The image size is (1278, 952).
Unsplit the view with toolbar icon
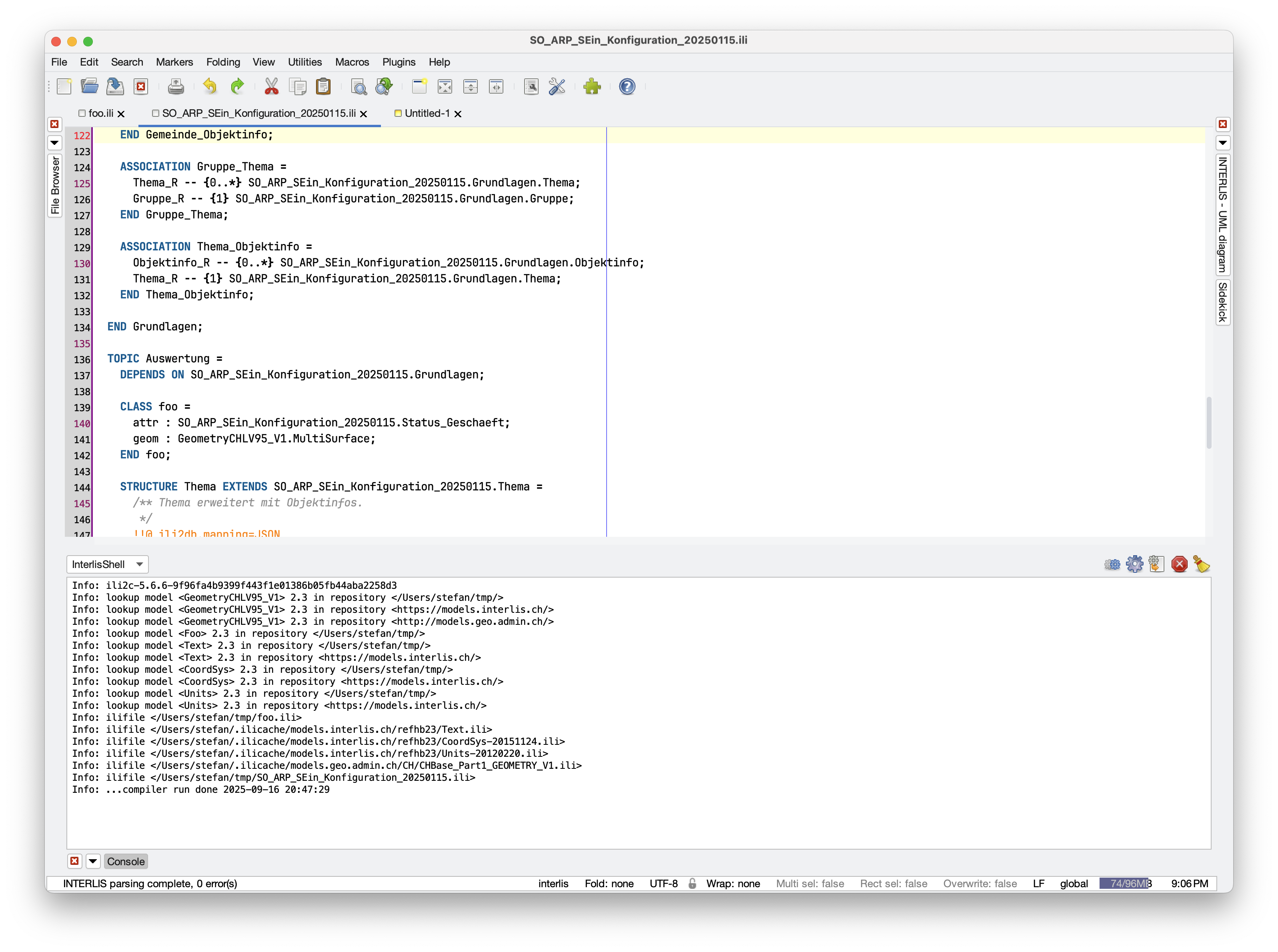tap(445, 86)
